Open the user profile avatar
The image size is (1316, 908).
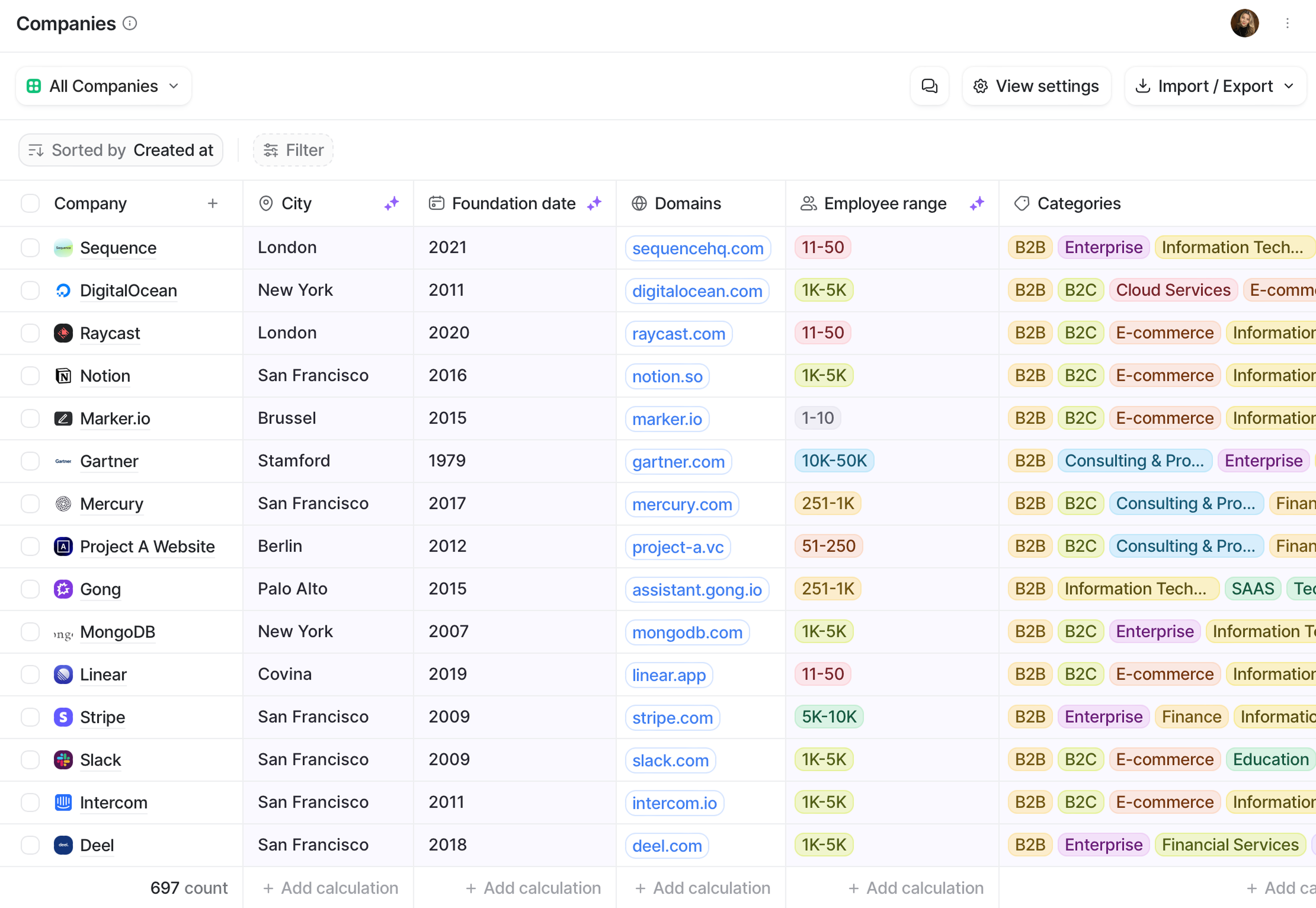click(1244, 23)
